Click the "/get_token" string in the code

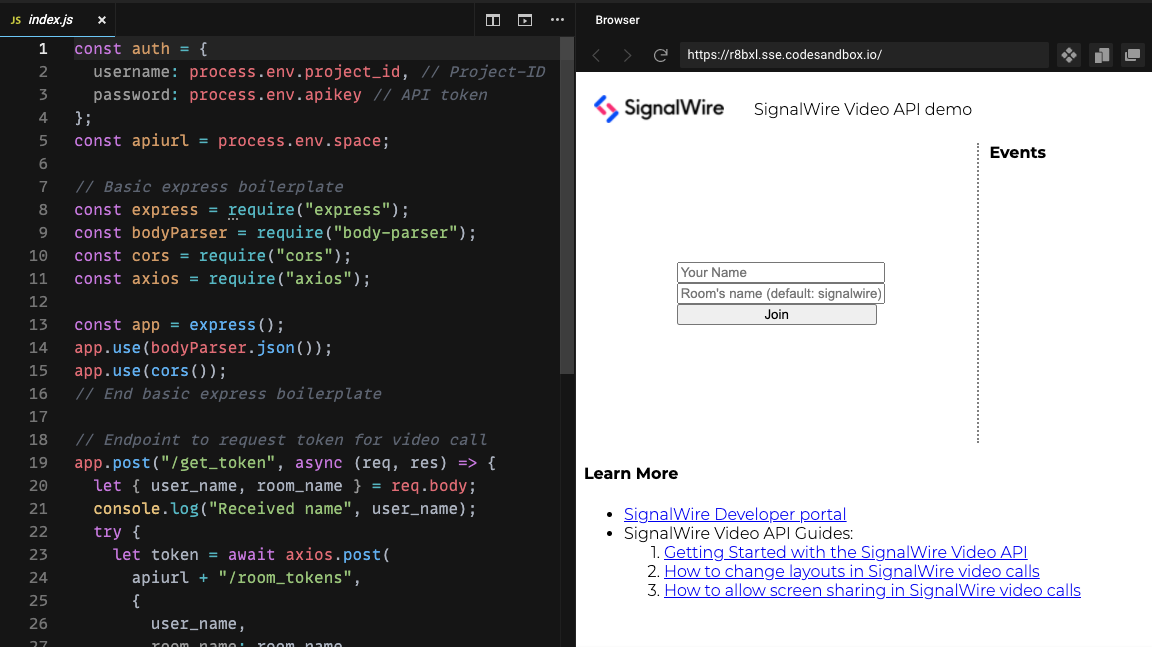[x=218, y=463]
